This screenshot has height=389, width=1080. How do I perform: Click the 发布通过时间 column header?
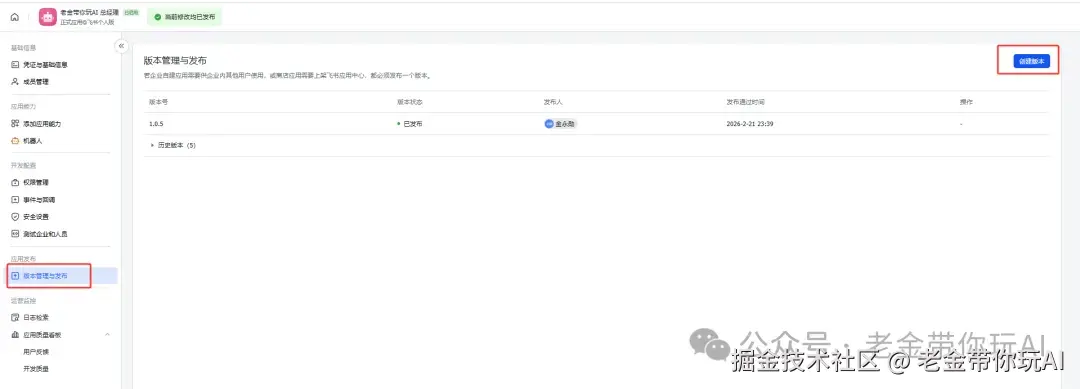745,102
